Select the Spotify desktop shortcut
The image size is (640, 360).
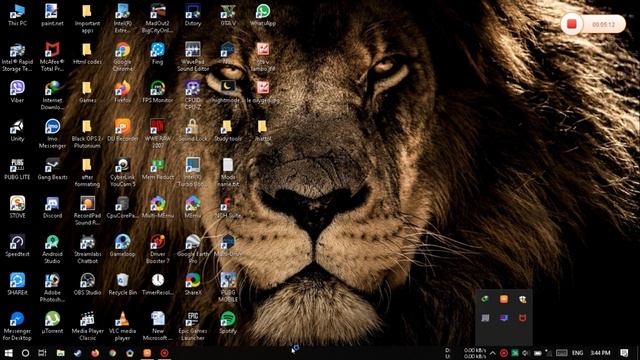pyautogui.click(x=228, y=323)
